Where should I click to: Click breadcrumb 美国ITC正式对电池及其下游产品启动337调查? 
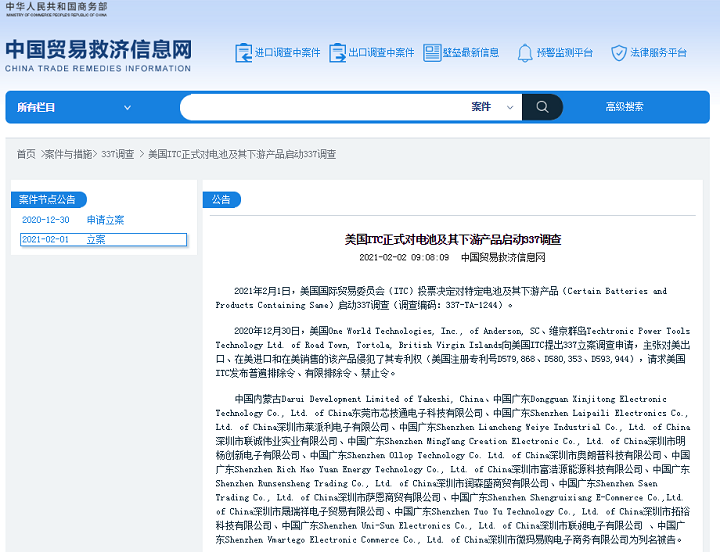[x=242, y=154]
